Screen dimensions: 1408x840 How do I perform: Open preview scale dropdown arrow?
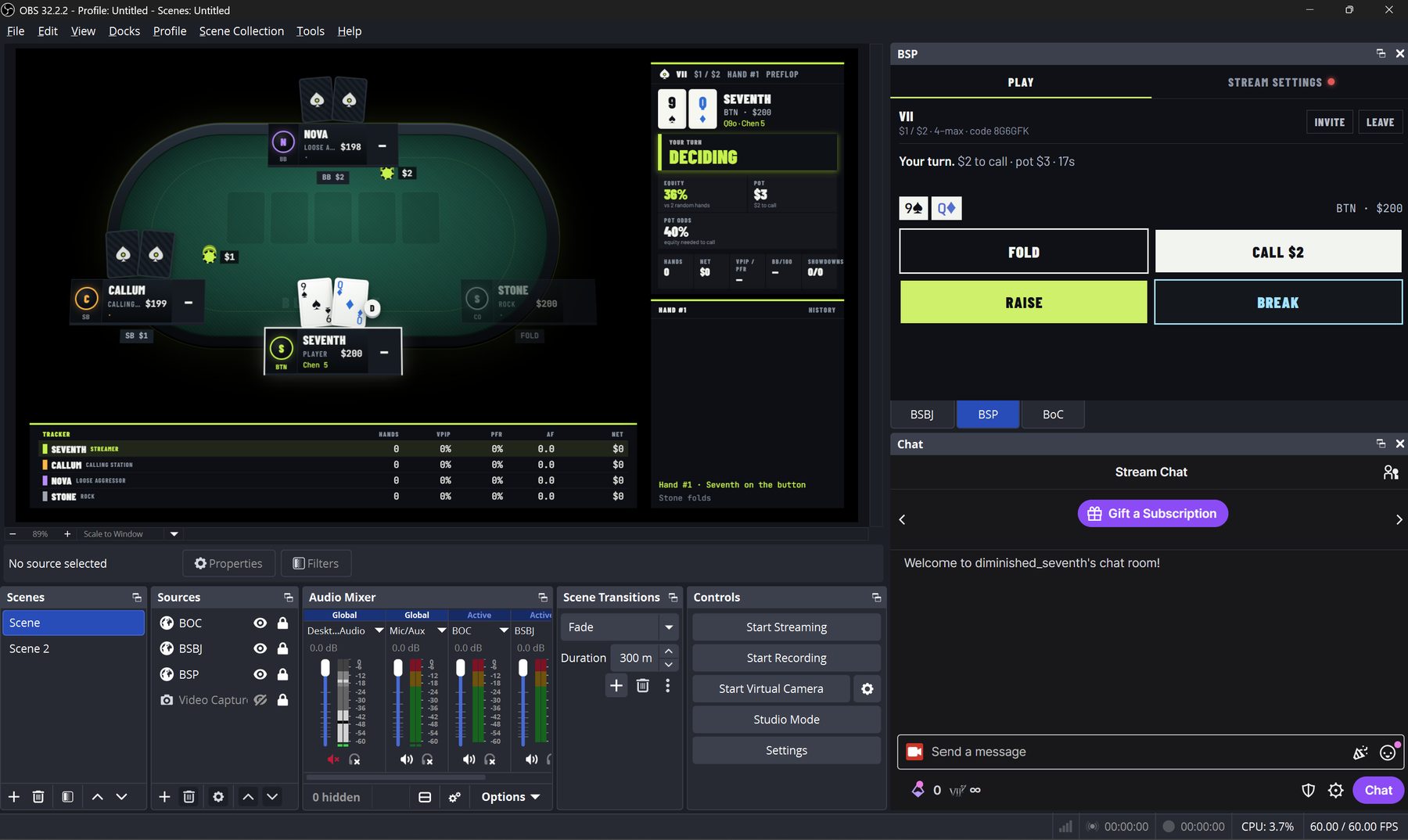(174, 534)
